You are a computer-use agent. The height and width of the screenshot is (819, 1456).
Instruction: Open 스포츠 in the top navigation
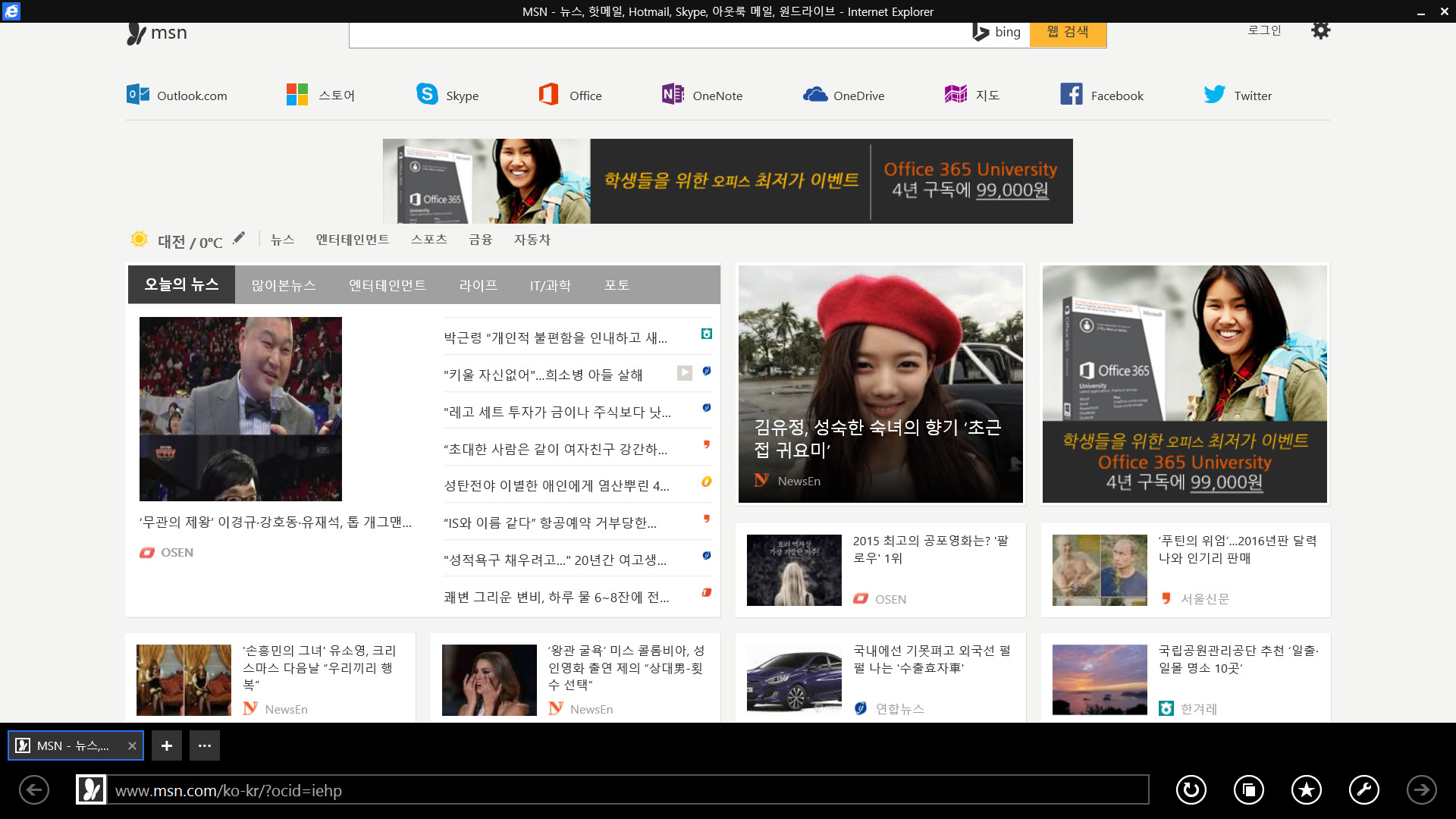(429, 240)
